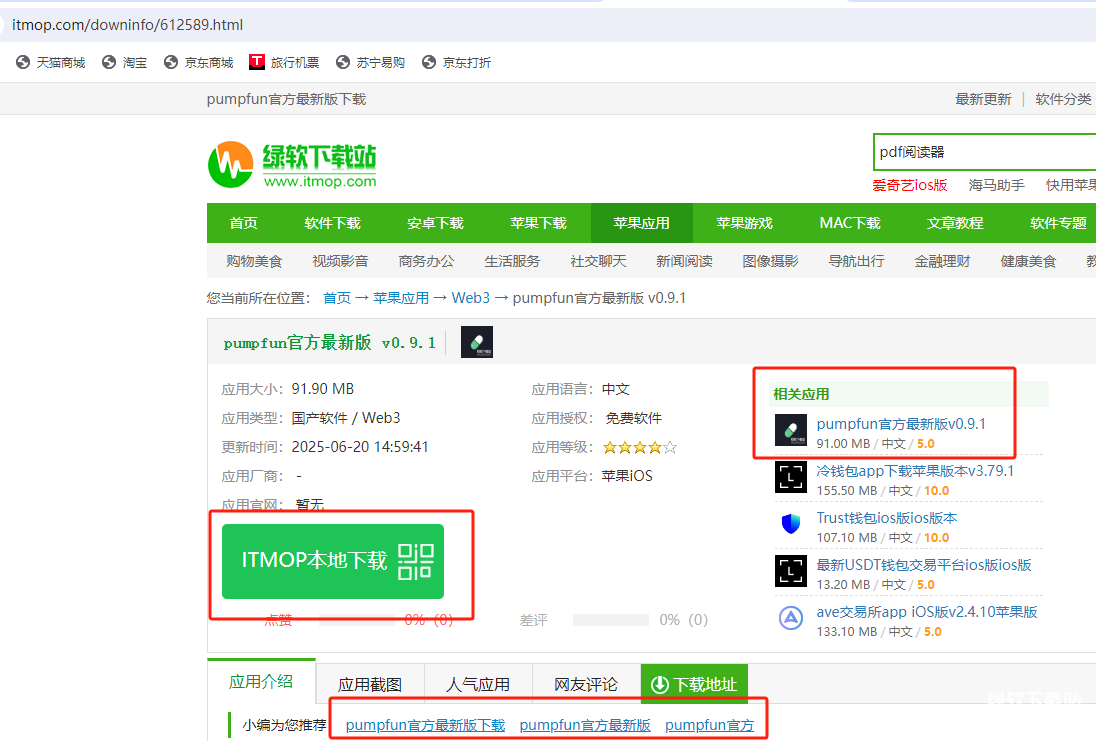The width and height of the screenshot is (1096, 741).
Task: Click the ave交易所 app icon
Action: click(790, 618)
